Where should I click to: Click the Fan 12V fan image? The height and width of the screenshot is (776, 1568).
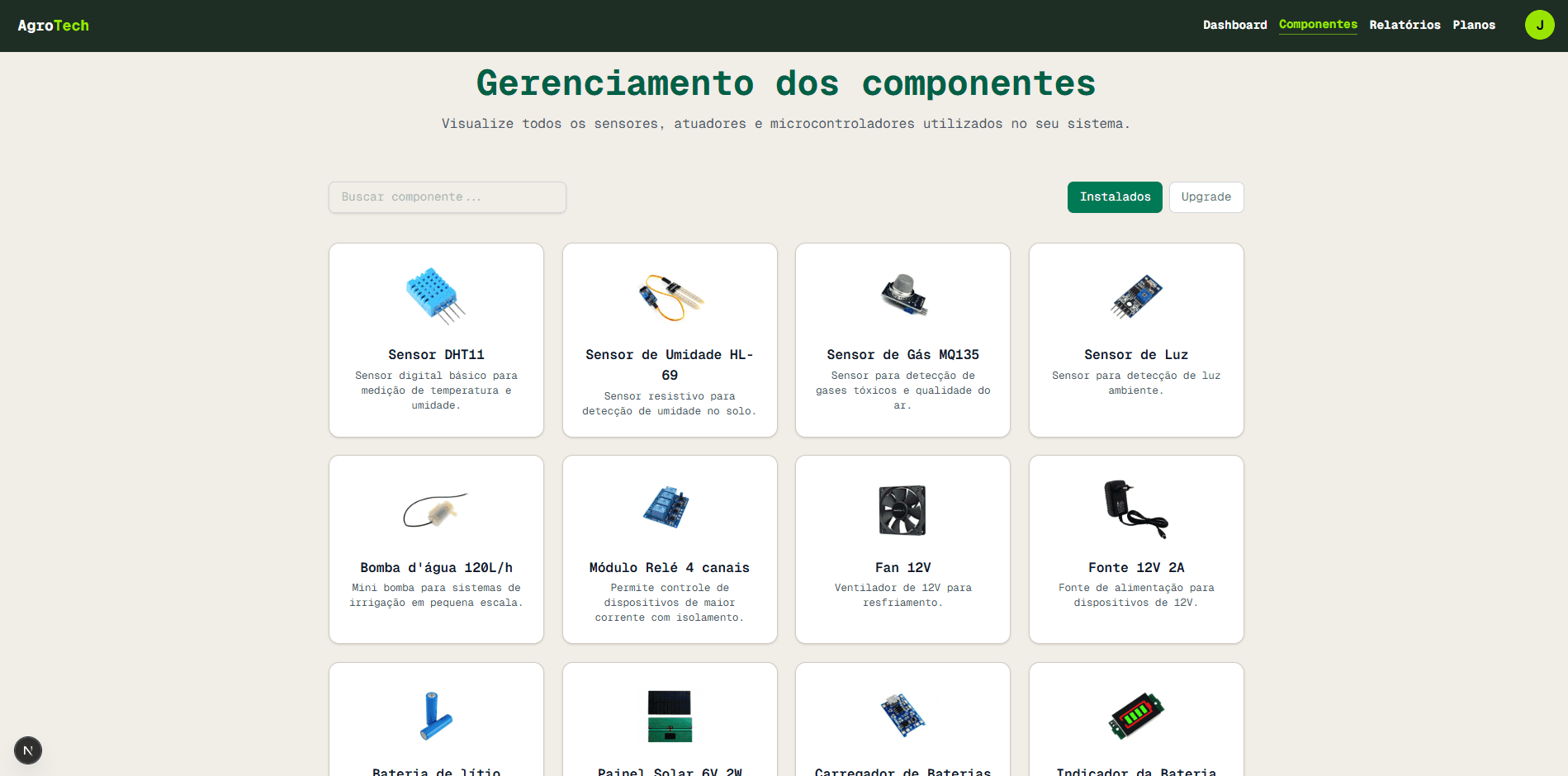[902, 509]
